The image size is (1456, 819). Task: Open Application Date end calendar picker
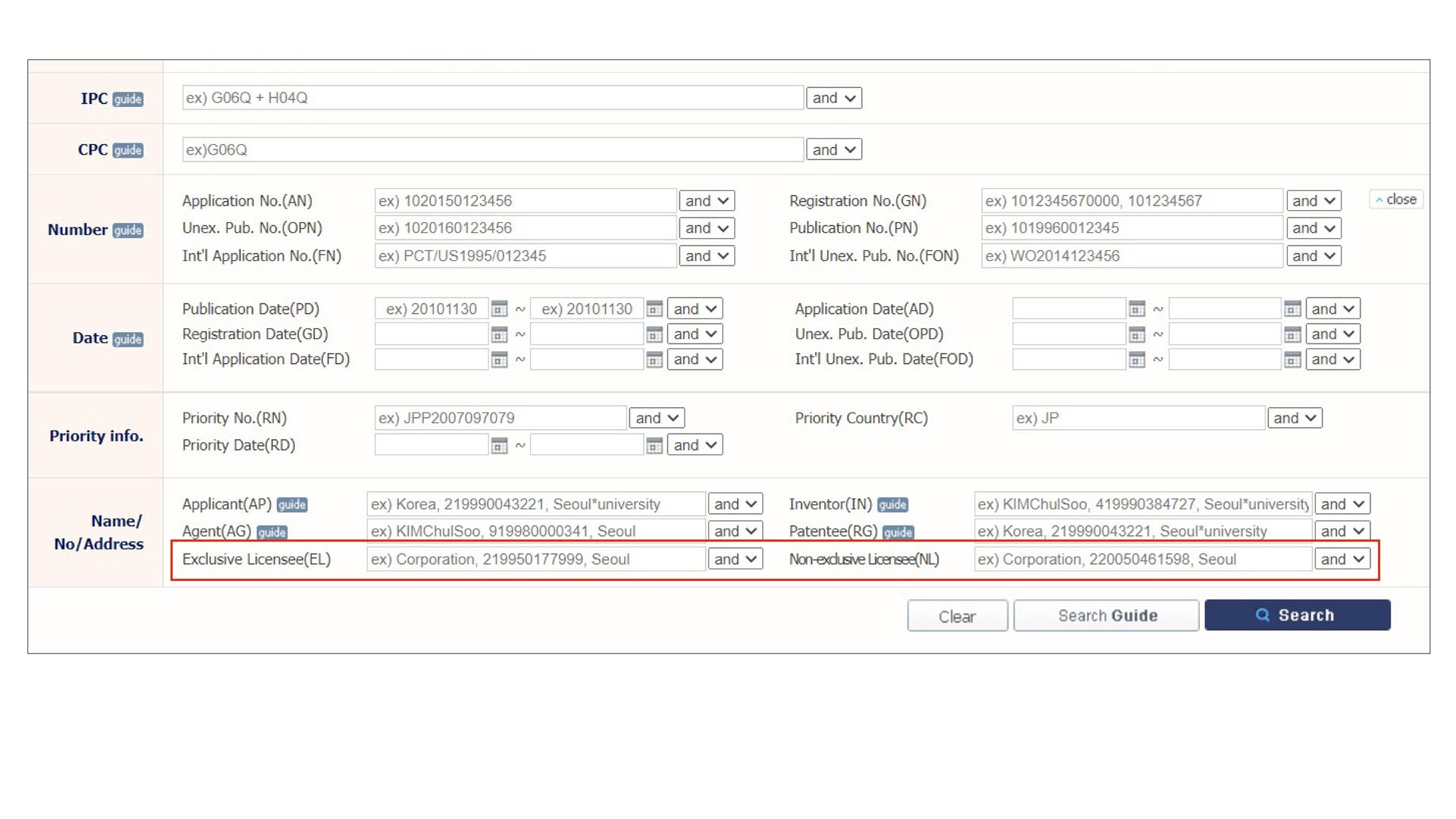pos(1292,309)
